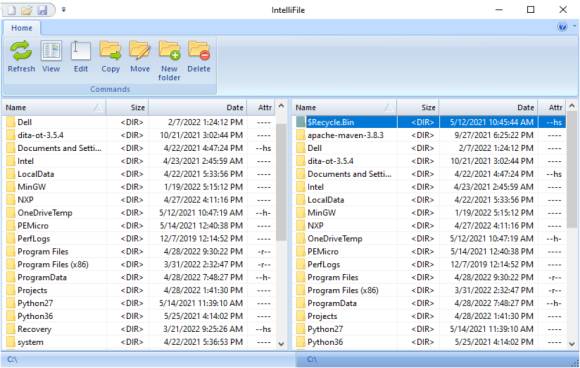580x368 pixels.
Task: Select Recovery folder in left pane
Action: [140, 329]
